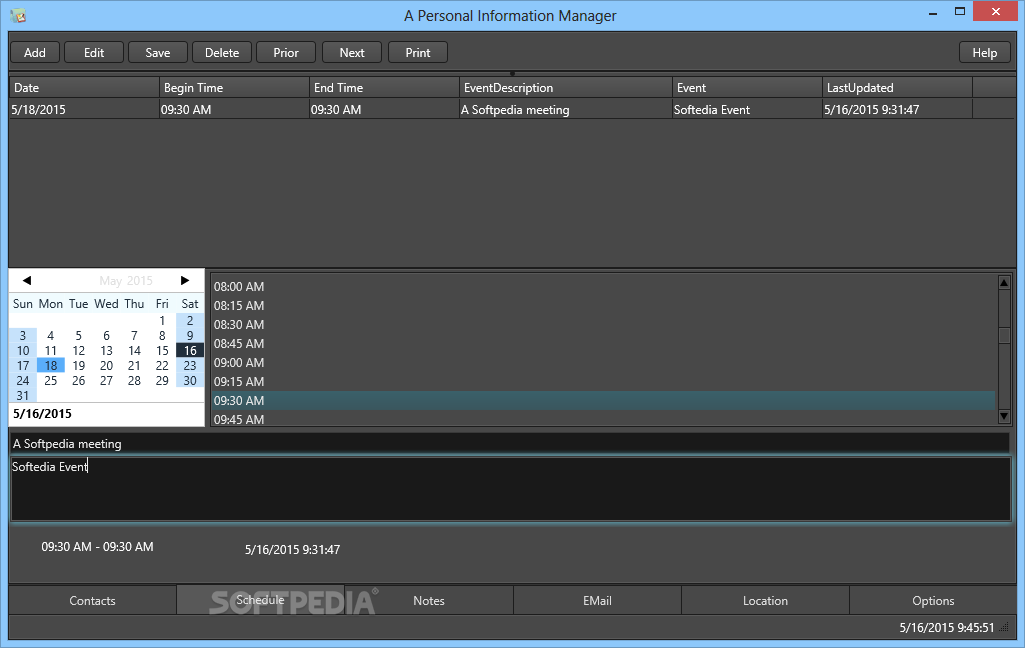
Task: Switch to the Contacts tab
Action: [x=92, y=600]
